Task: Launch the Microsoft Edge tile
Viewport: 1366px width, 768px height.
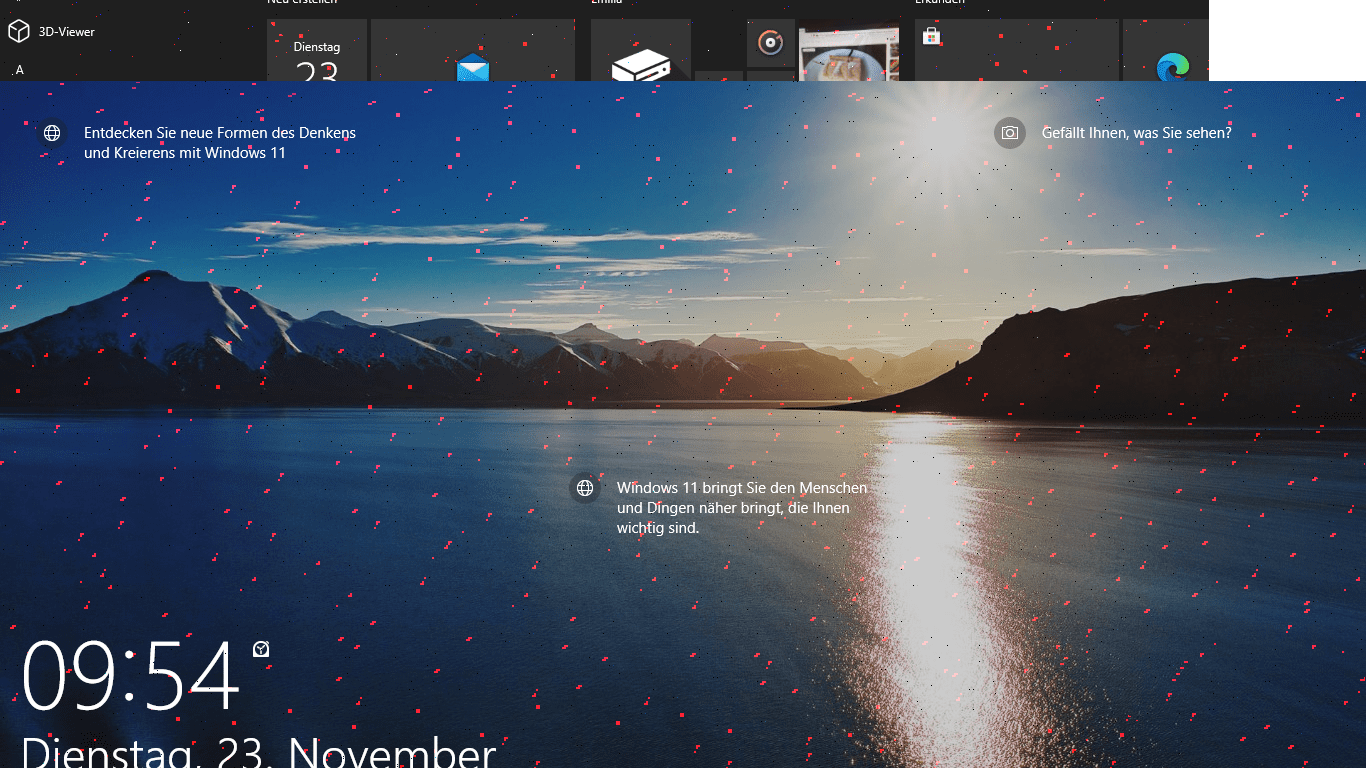Action: pos(1166,50)
